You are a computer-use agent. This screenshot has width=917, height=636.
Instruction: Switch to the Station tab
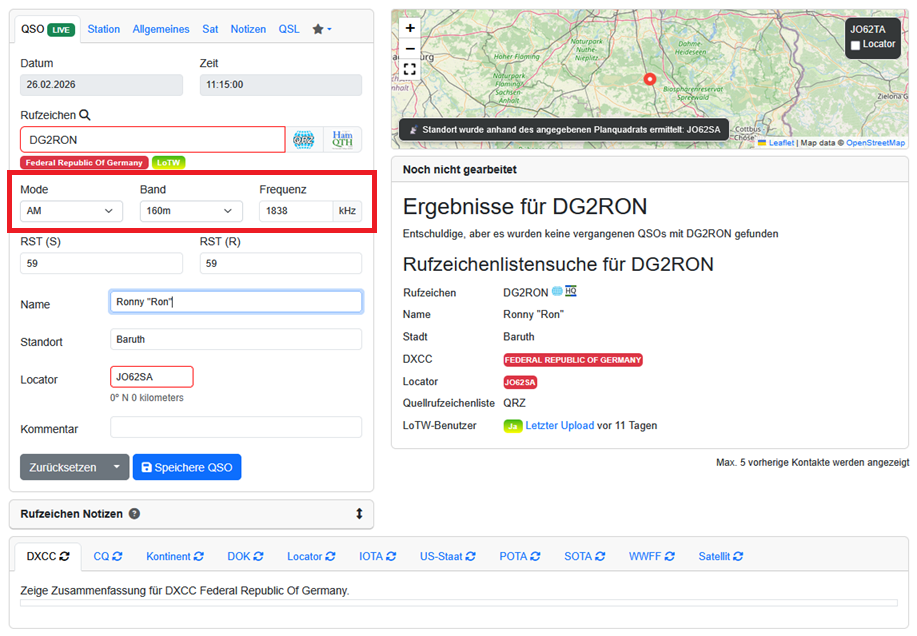(103, 29)
